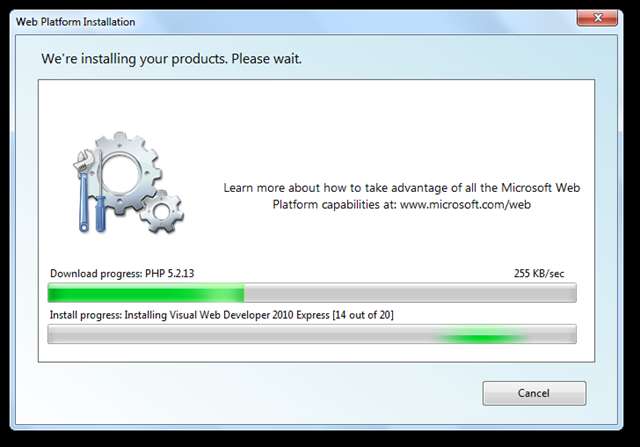
Task: Click the Web Platform Installation title bar
Action: [294, 21]
